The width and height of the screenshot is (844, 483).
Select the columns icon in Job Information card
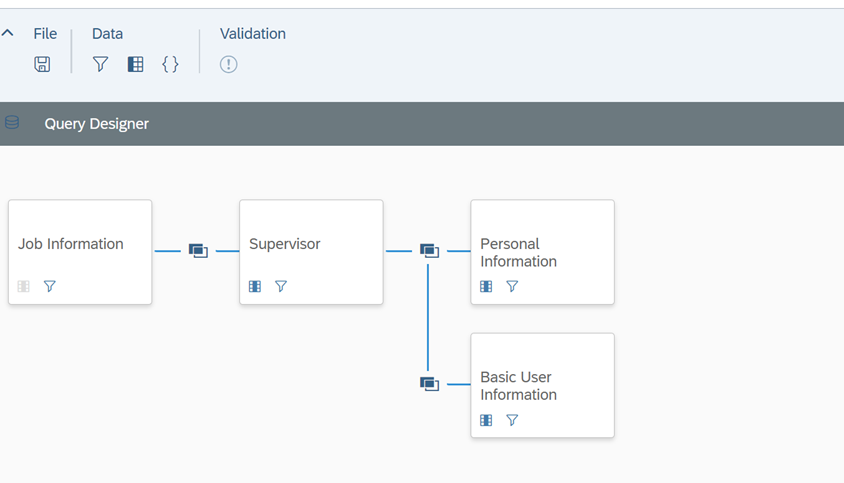(x=24, y=286)
